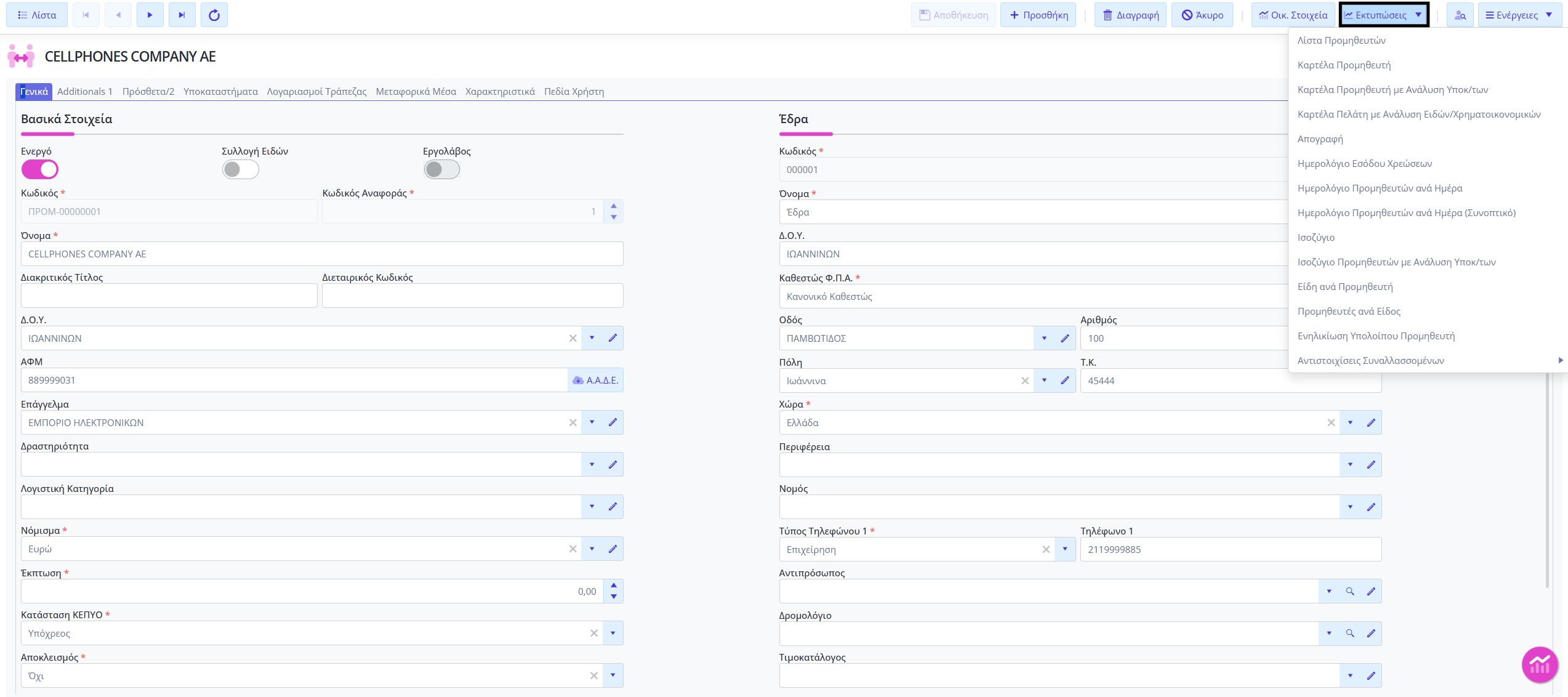The width and height of the screenshot is (1568, 697).
Task: Edit Δραστηριότητα with the pencil icon
Action: pyautogui.click(x=613, y=464)
